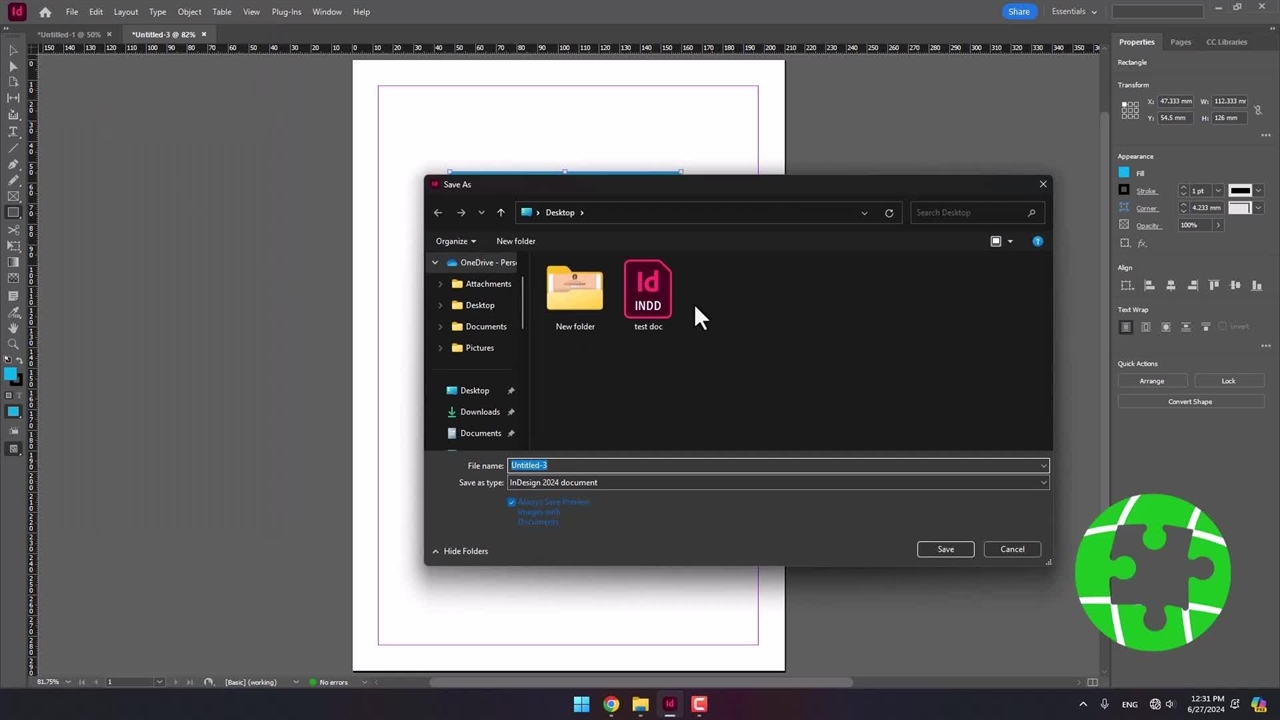This screenshot has width=1280, height=720.
Task: Click the blue Fill color swatch
Action: tap(1124, 173)
